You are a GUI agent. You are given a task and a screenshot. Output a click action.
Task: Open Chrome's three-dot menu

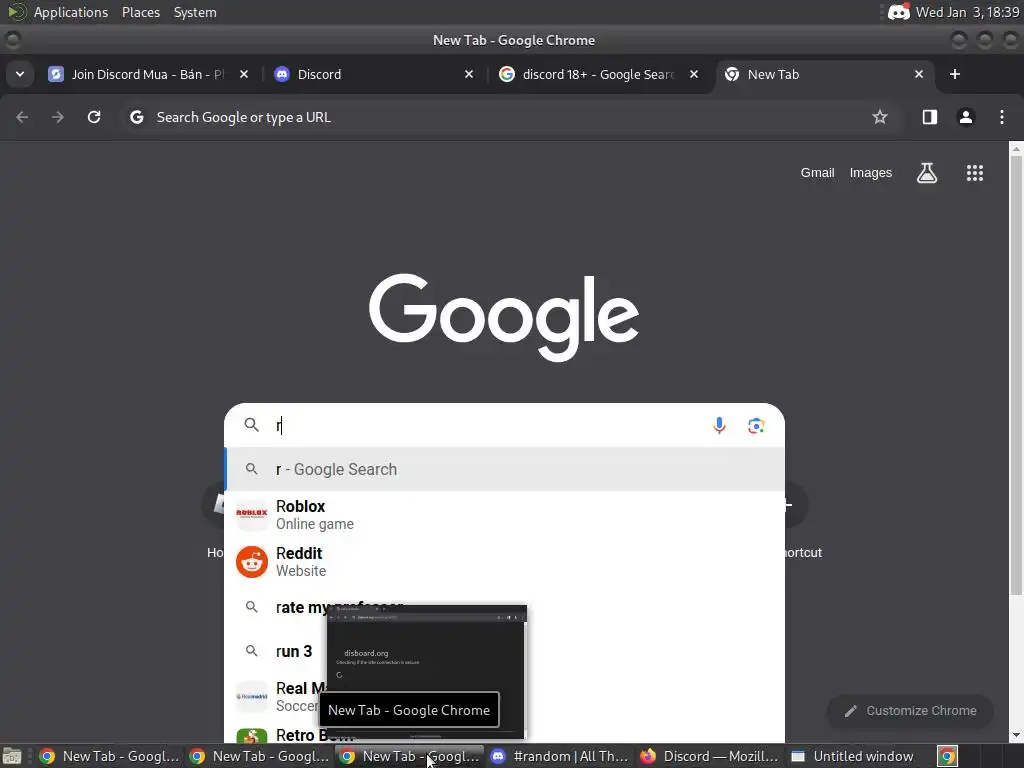1002,117
